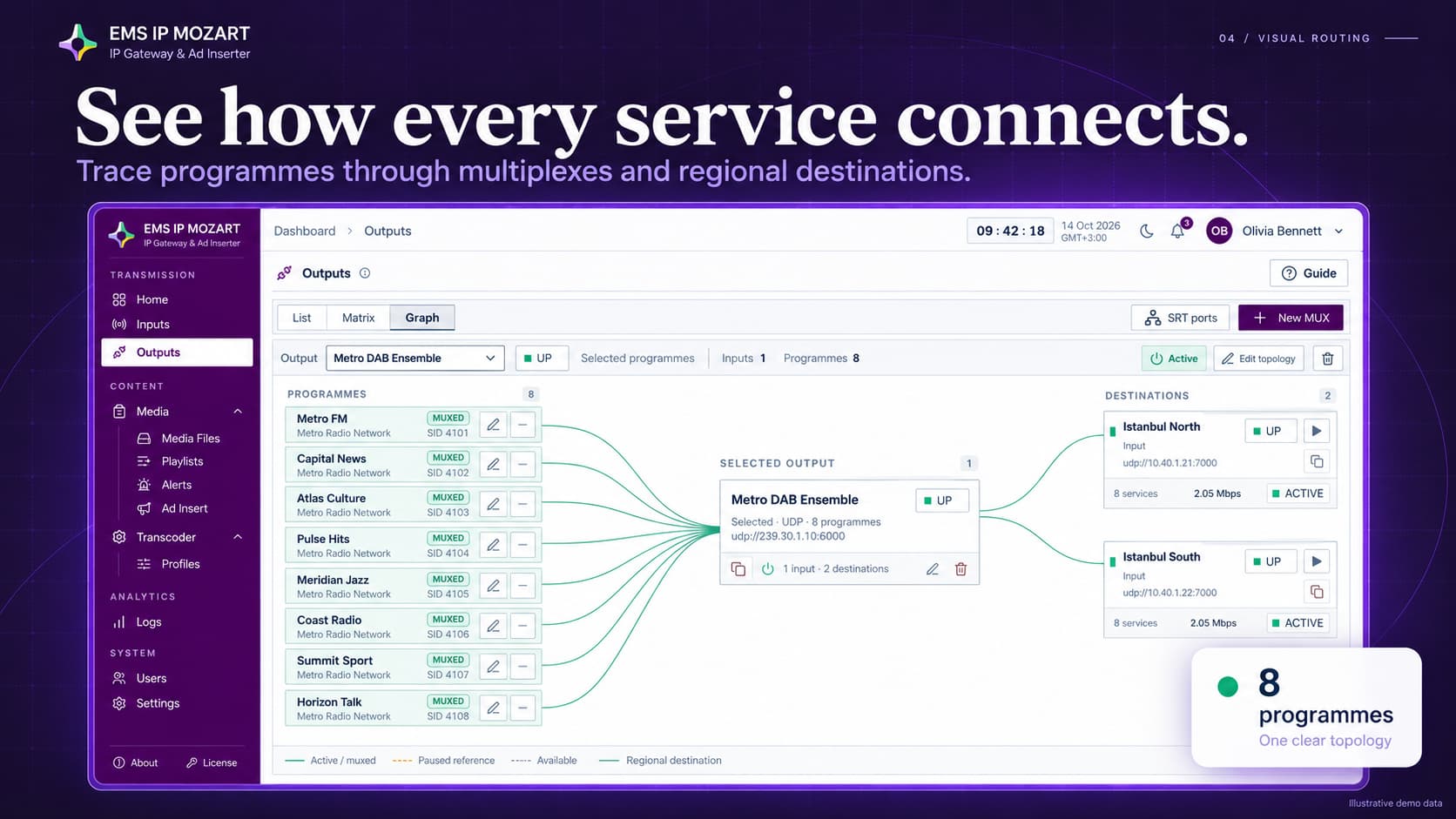Edit the Pulse Hits programme
Viewport: 1456px width, 819px height.
pyautogui.click(x=493, y=545)
